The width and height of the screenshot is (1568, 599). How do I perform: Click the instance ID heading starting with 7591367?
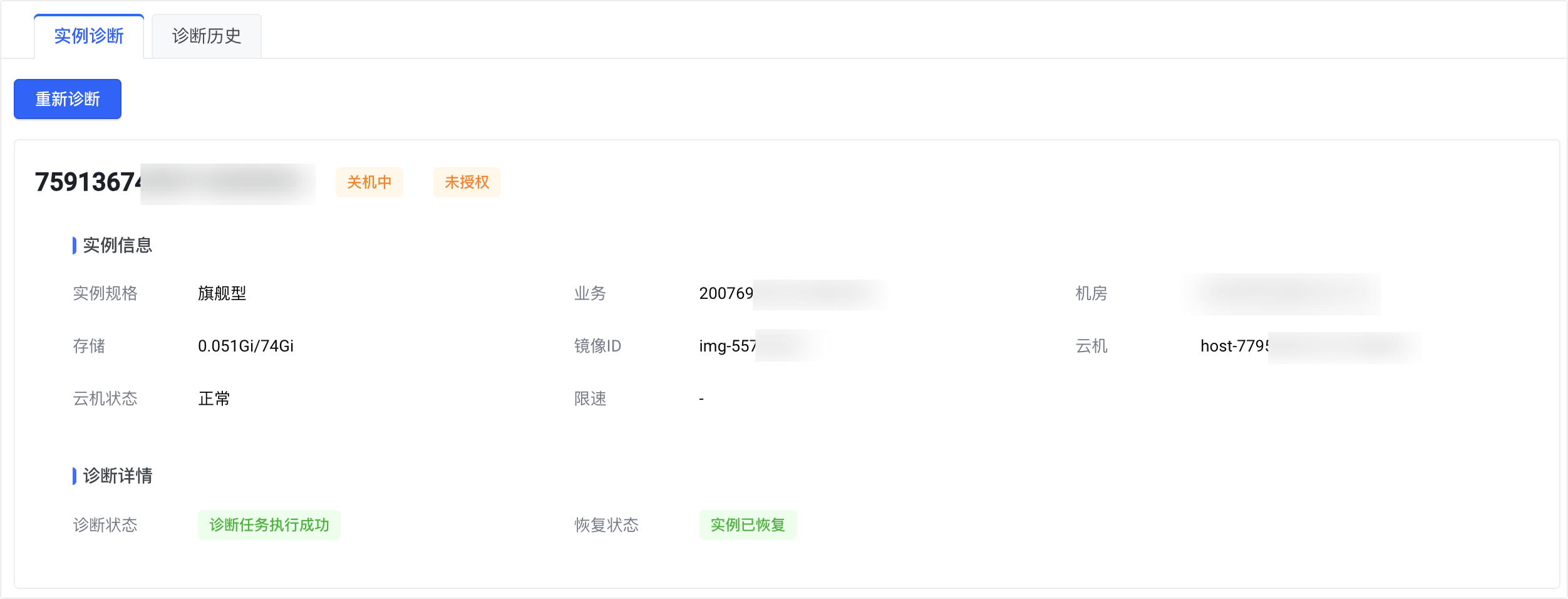88,182
